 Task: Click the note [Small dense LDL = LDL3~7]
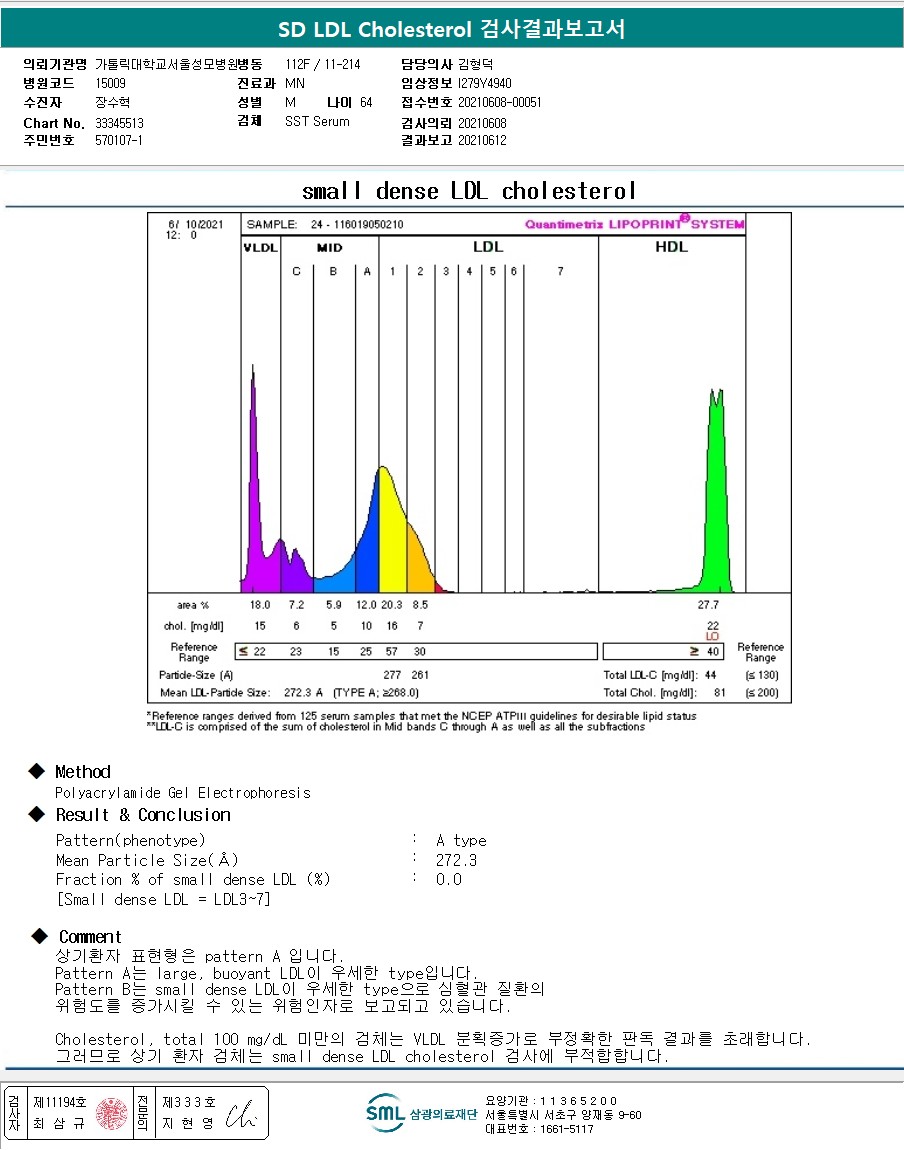coord(163,899)
